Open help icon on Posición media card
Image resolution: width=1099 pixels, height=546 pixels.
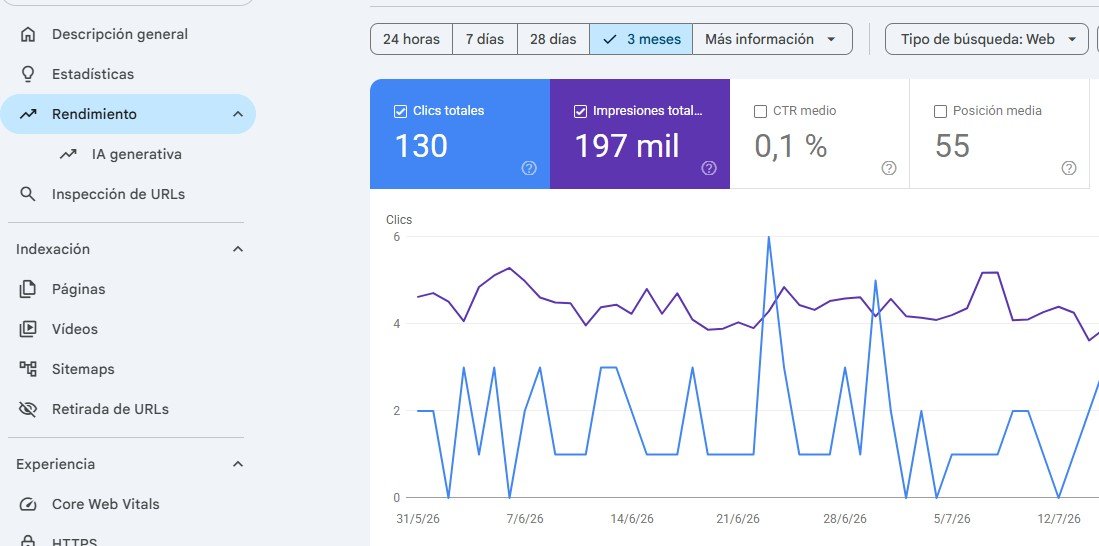point(1069,168)
